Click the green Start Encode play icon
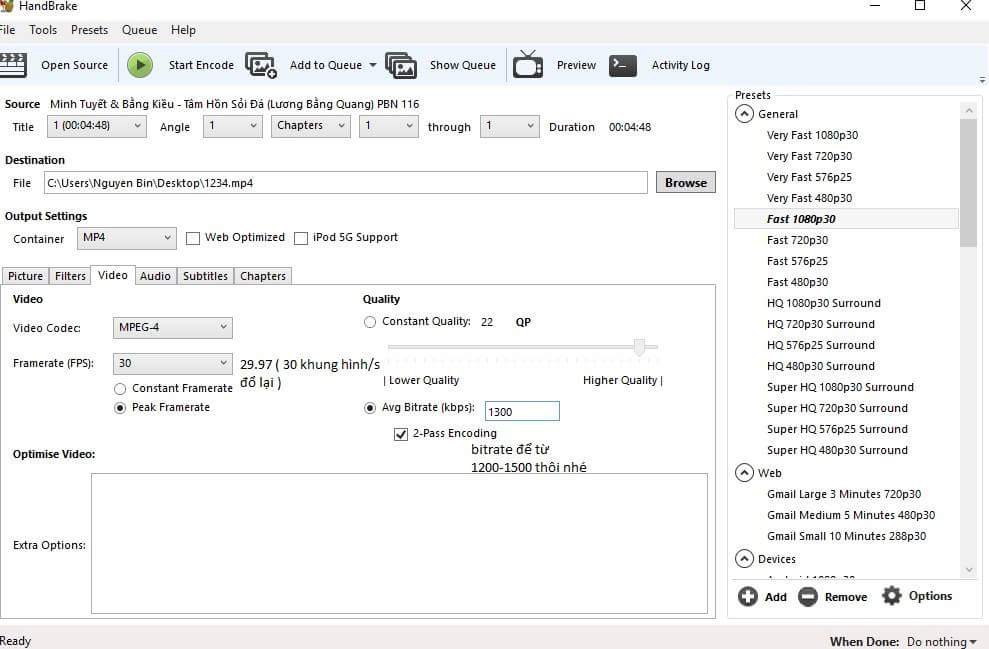The image size is (989, 649). click(140, 65)
